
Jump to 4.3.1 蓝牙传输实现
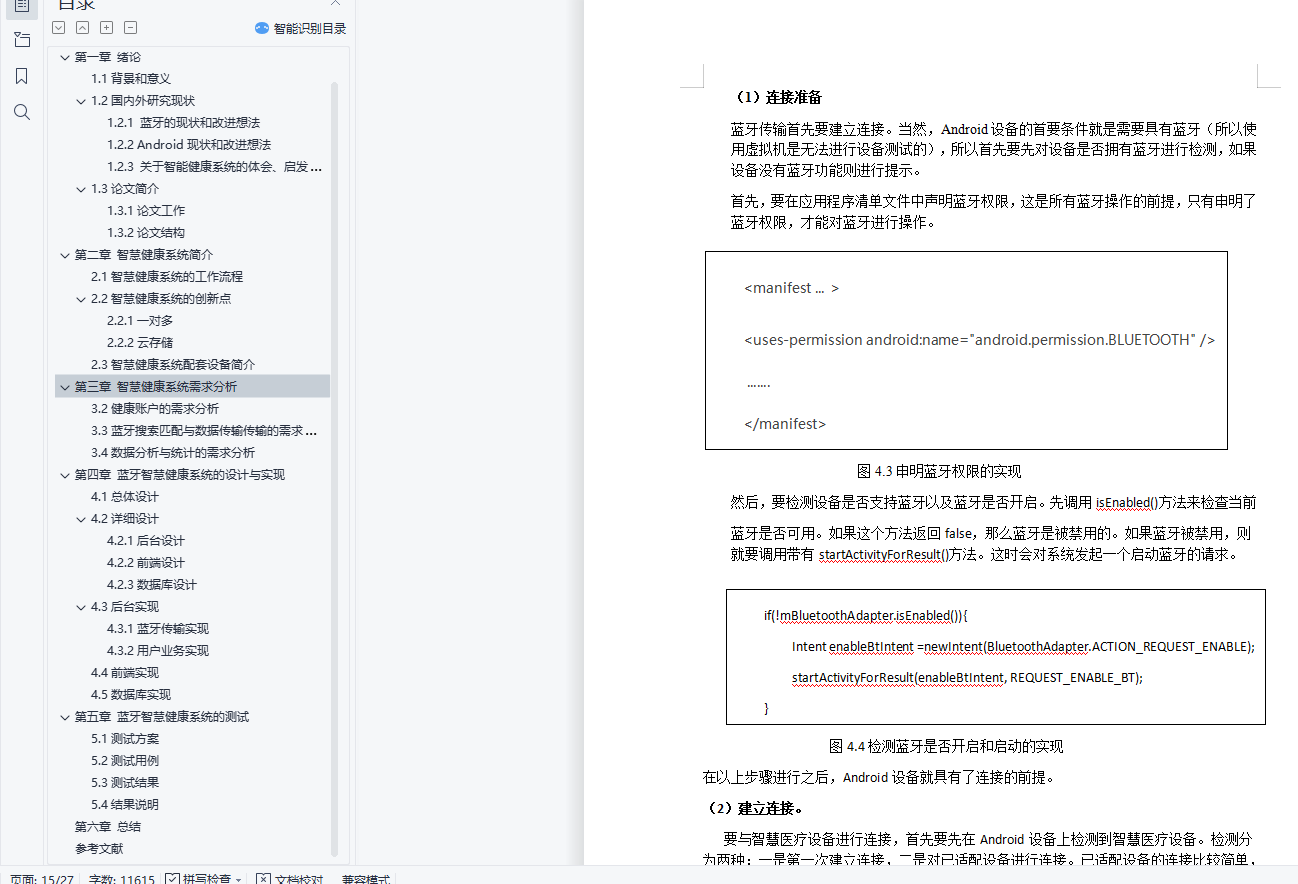158,629
